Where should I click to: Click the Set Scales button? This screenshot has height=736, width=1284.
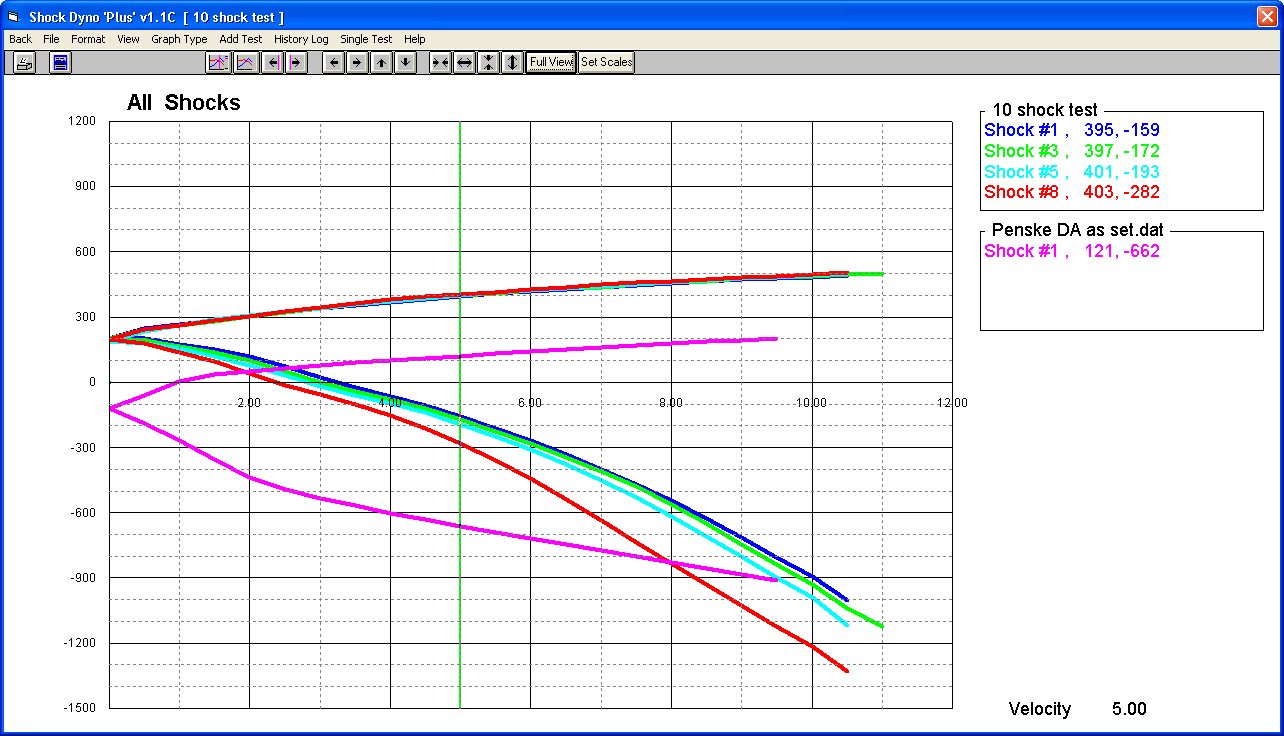[606, 63]
